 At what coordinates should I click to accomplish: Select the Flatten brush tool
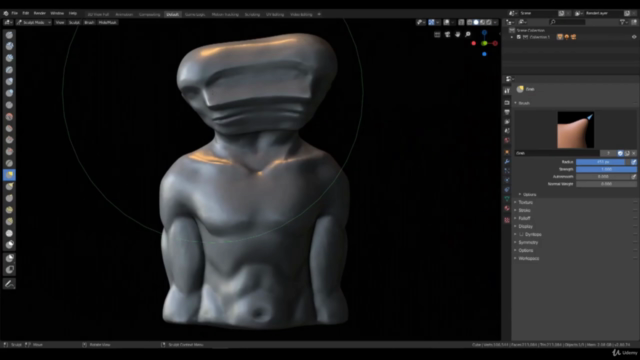[9, 128]
